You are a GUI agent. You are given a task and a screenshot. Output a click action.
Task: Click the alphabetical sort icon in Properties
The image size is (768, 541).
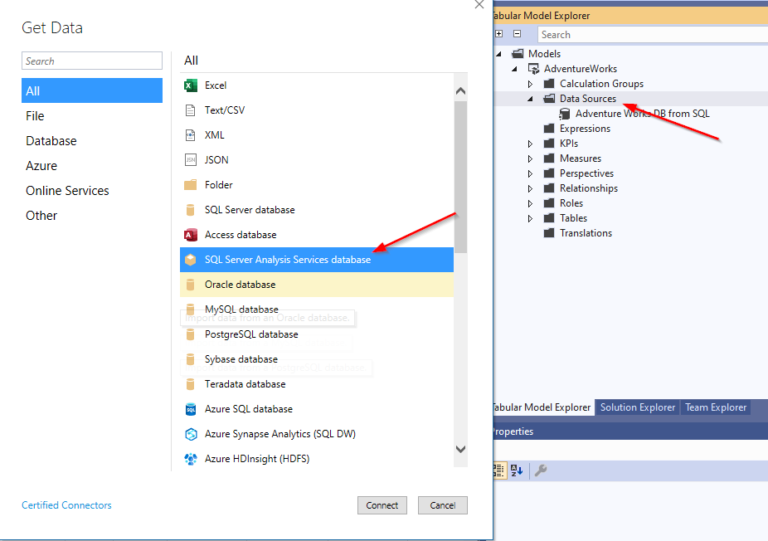coord(517,470)
